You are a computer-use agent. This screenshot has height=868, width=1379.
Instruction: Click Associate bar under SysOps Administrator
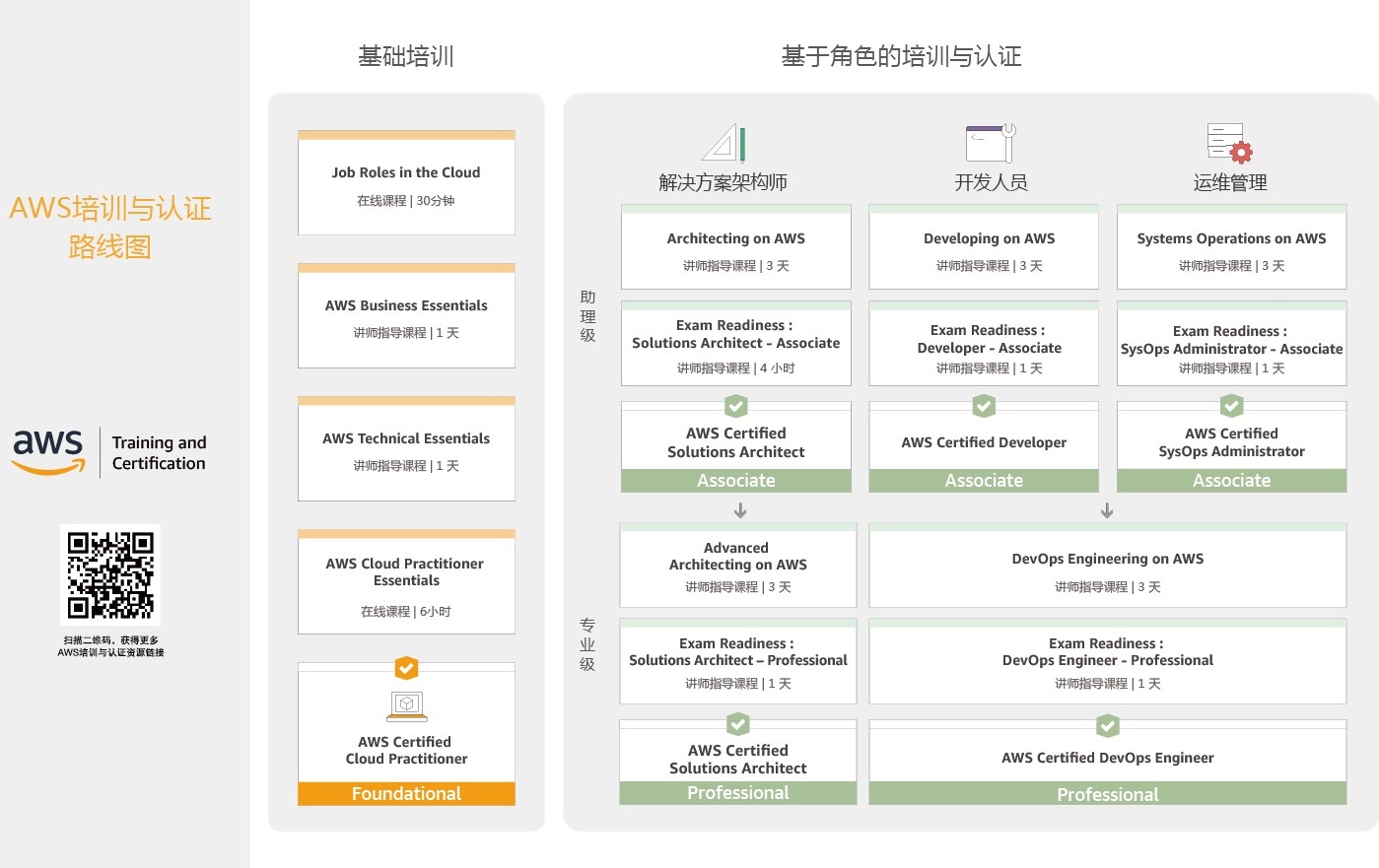pos(1231,481)
